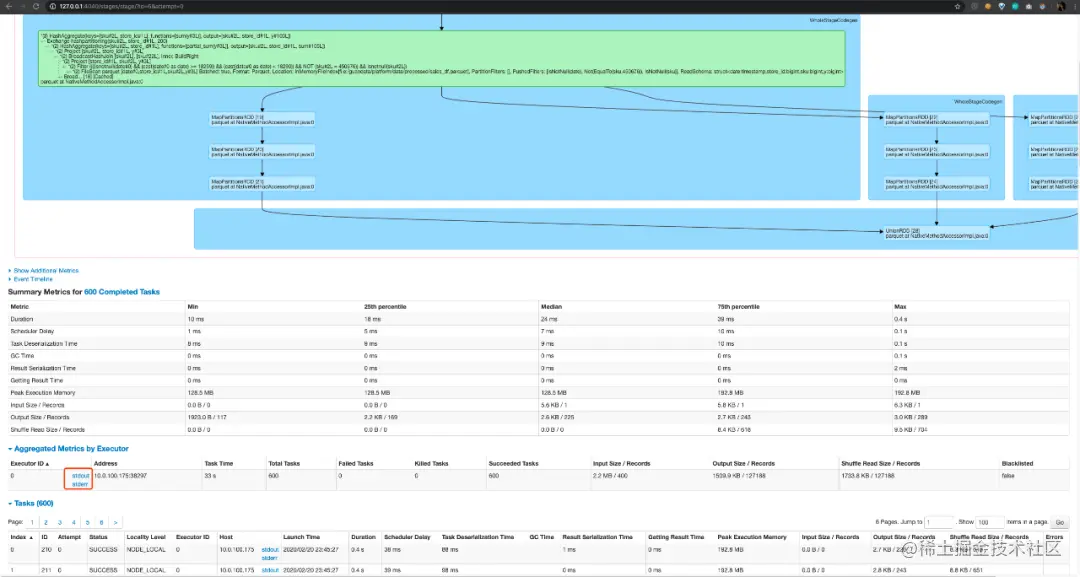Click the 75th percentile column header
This screenshot has height=577, width=1080.
738,306
